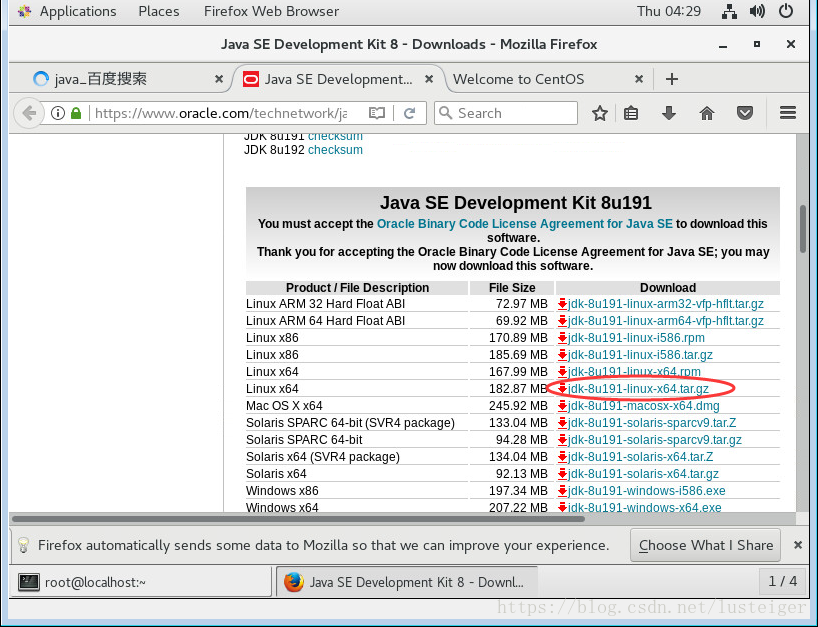Screen dimensions: 818x627
Task: Select Java SE Development Kit taskbar entry
Action: [x=406, y=582]
